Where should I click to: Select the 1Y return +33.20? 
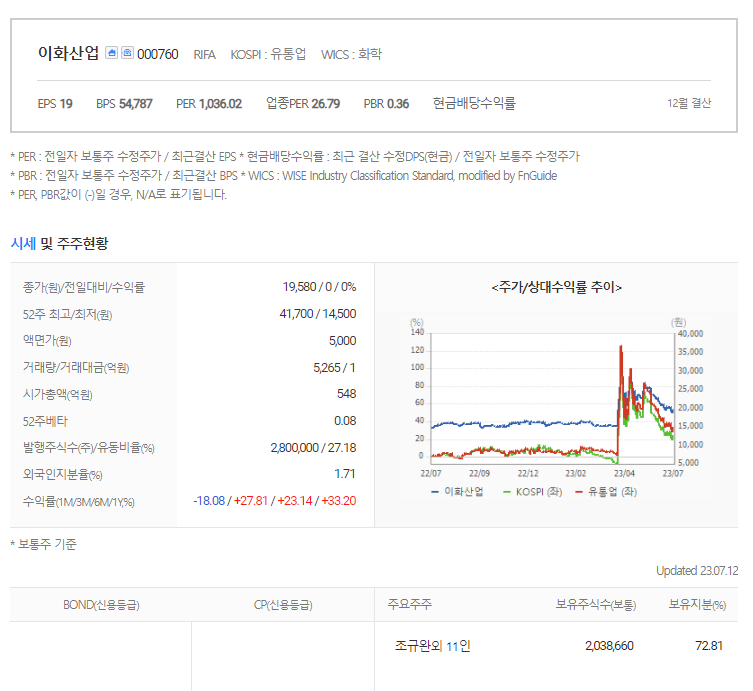(339, 501)
